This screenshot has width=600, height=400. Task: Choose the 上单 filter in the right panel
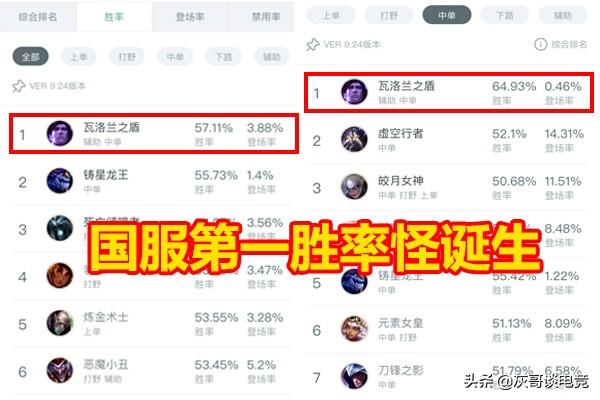[331, 15]
